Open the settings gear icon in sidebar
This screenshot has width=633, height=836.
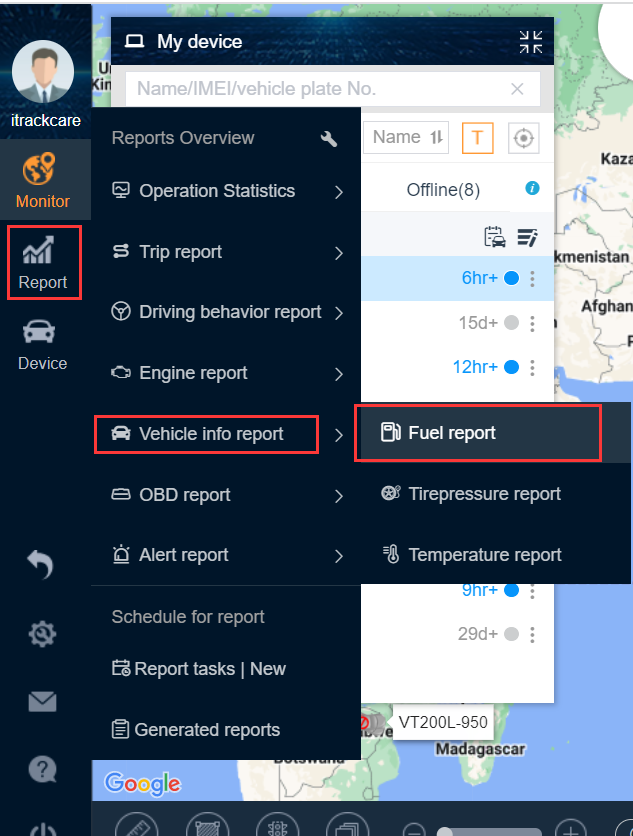coord(42,634)
